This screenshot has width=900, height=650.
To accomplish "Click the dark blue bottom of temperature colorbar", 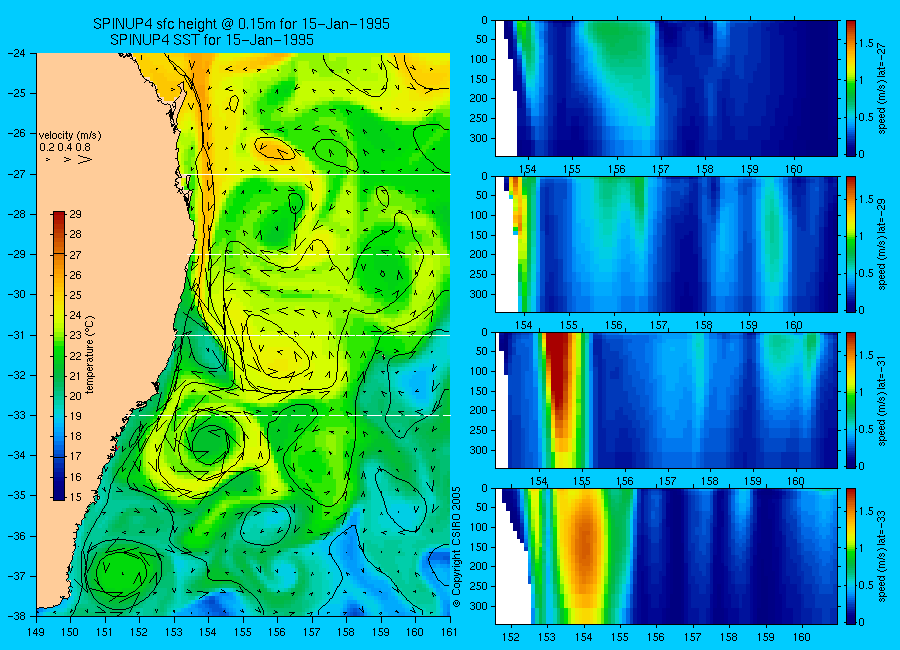I will coord(59,495).
